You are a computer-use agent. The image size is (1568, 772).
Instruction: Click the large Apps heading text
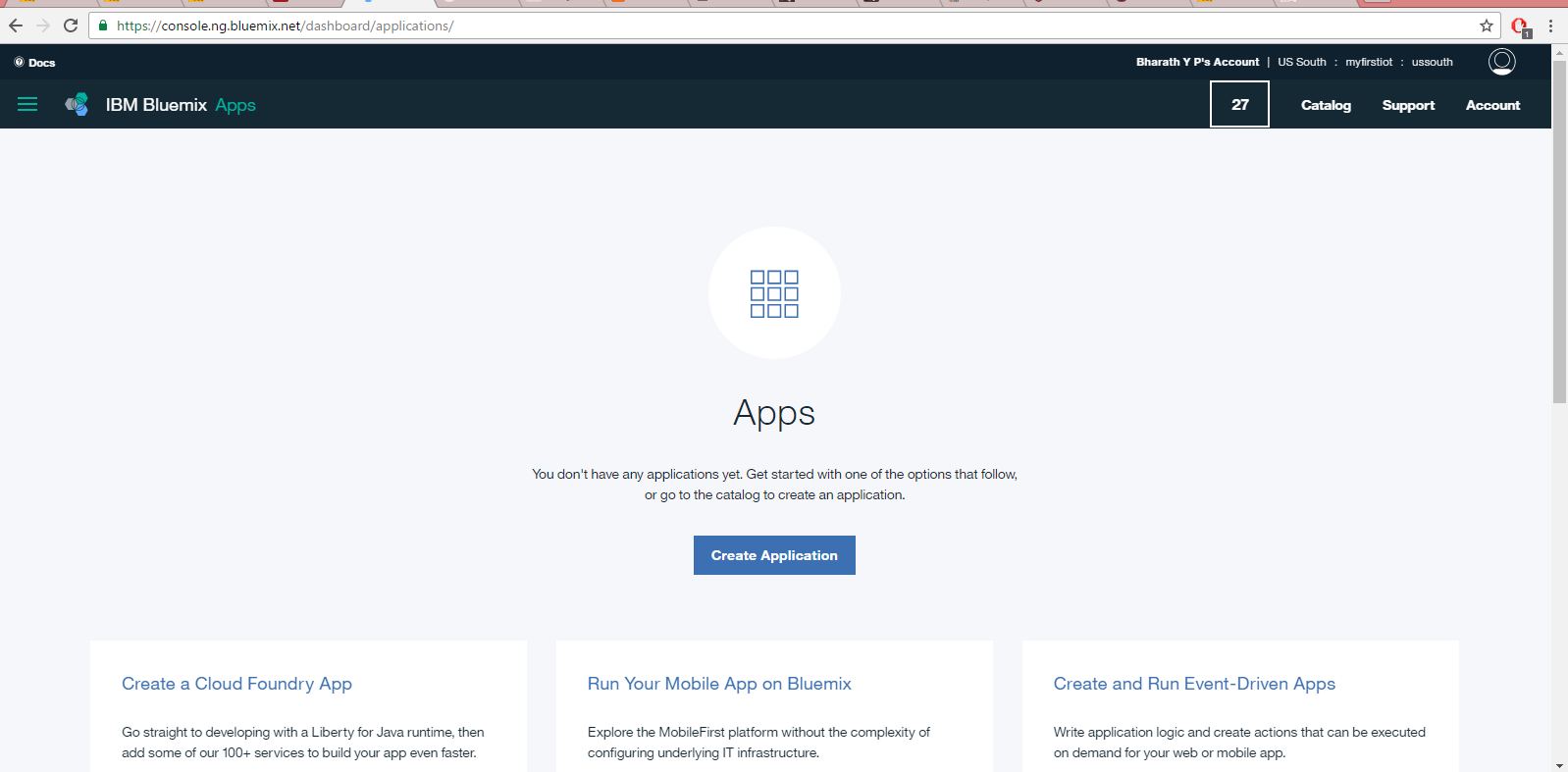click(774, 414)
